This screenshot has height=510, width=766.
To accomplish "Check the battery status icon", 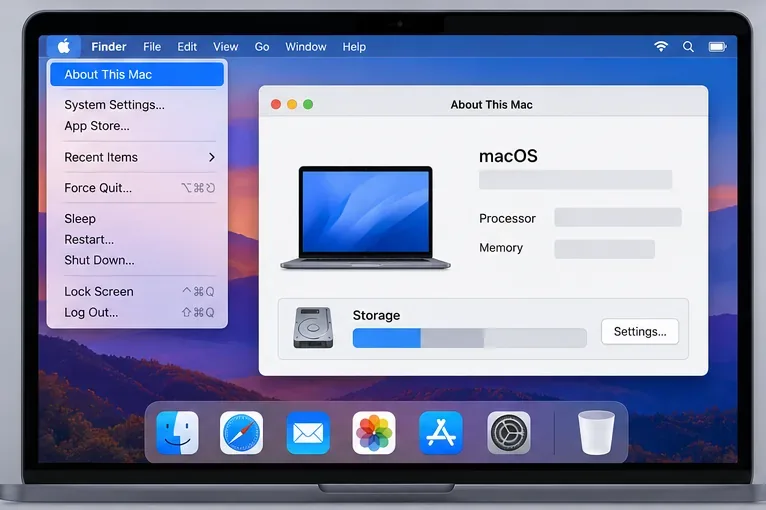I will click(x=718, y=47).
